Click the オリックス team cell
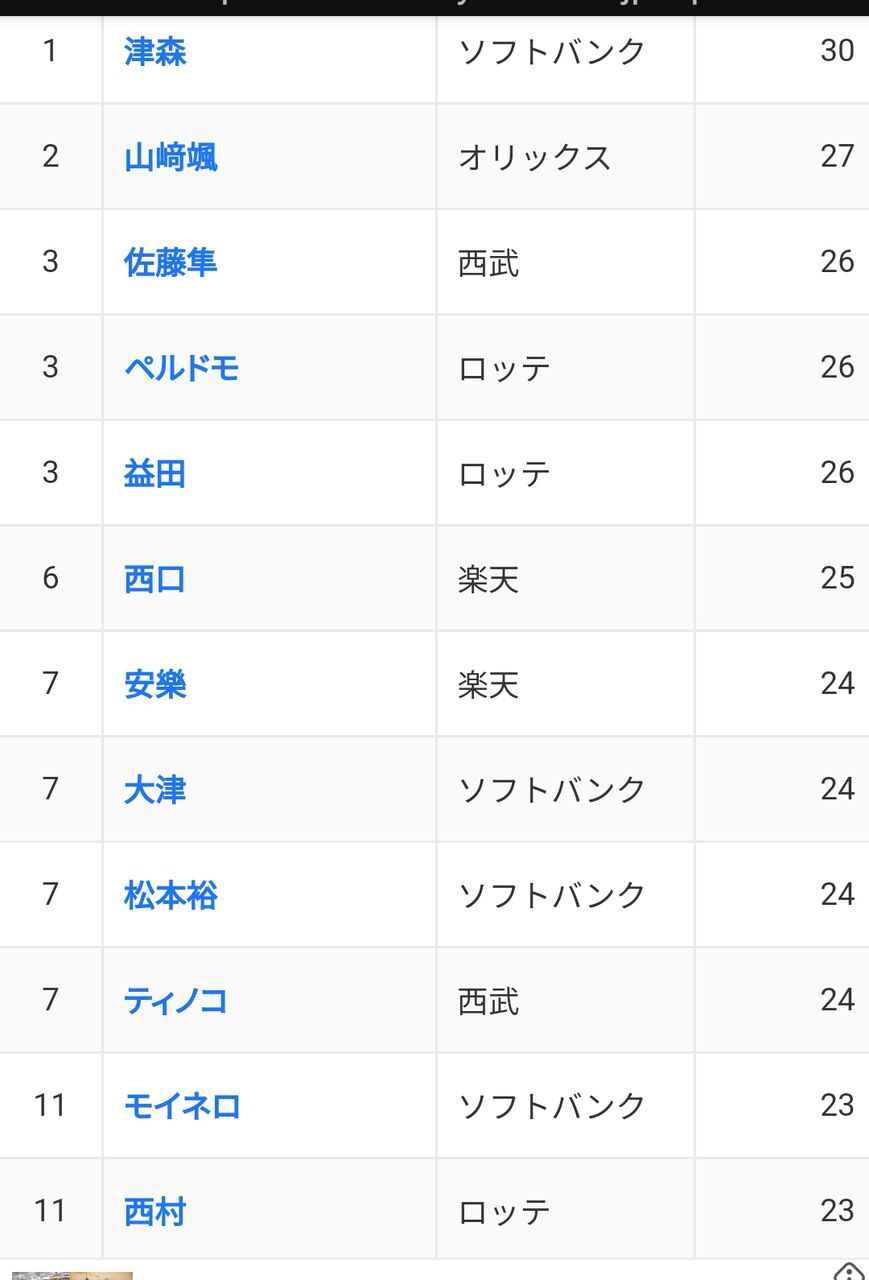This screenshot has height=1280, width=869. [566, 157]
